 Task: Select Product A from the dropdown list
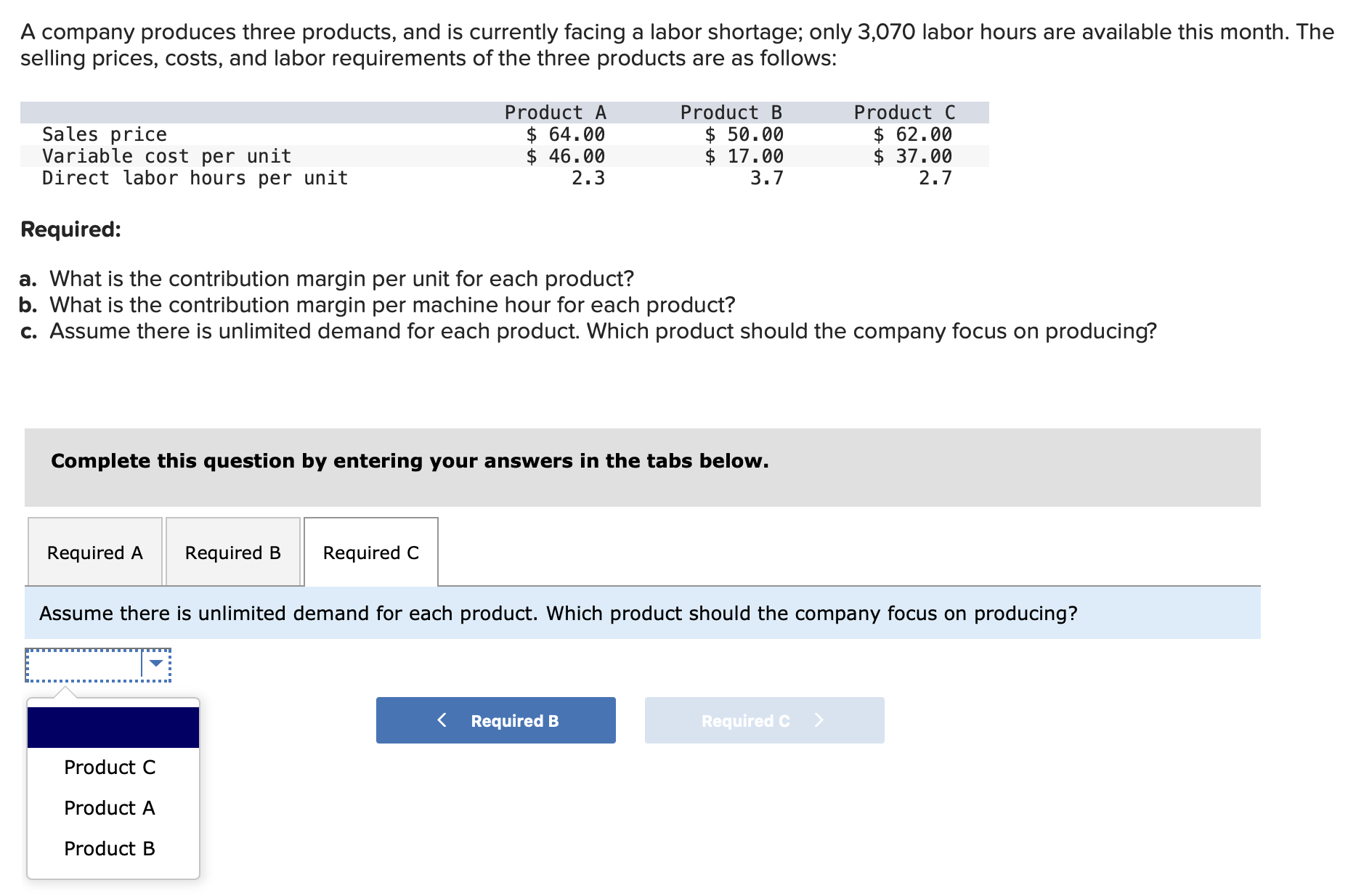[x=109, y=808]
